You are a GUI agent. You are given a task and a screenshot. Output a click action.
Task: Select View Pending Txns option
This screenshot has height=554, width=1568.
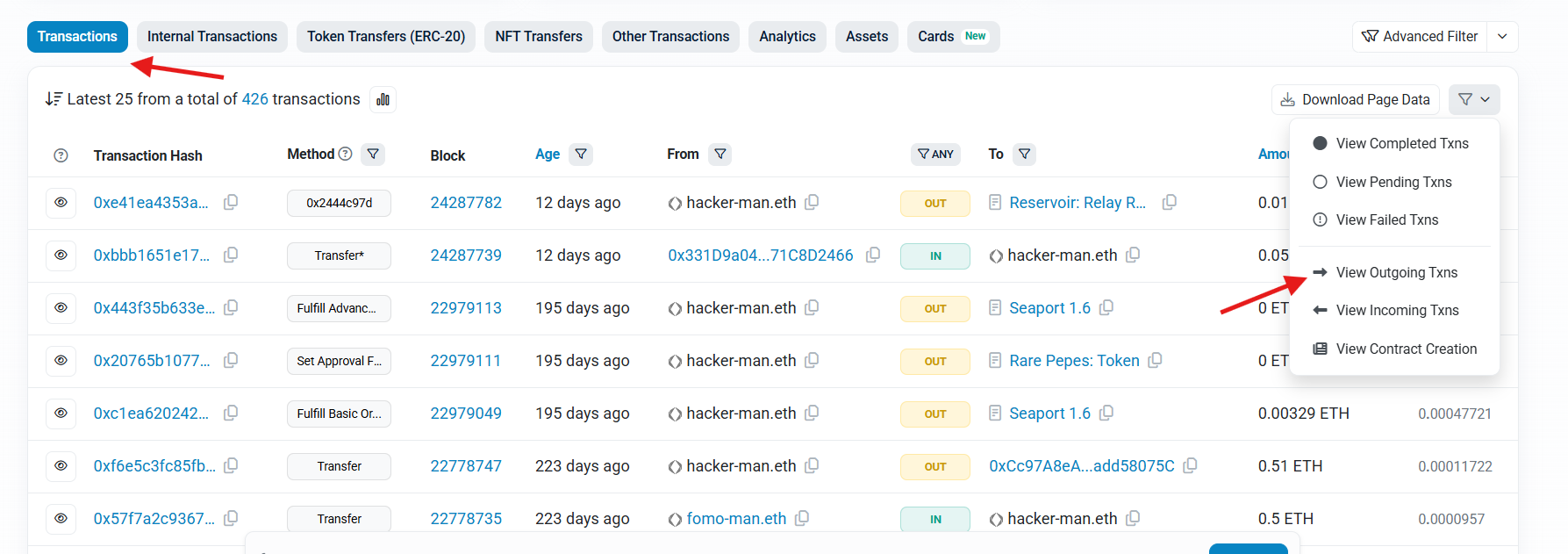(x=1393, y=182)
